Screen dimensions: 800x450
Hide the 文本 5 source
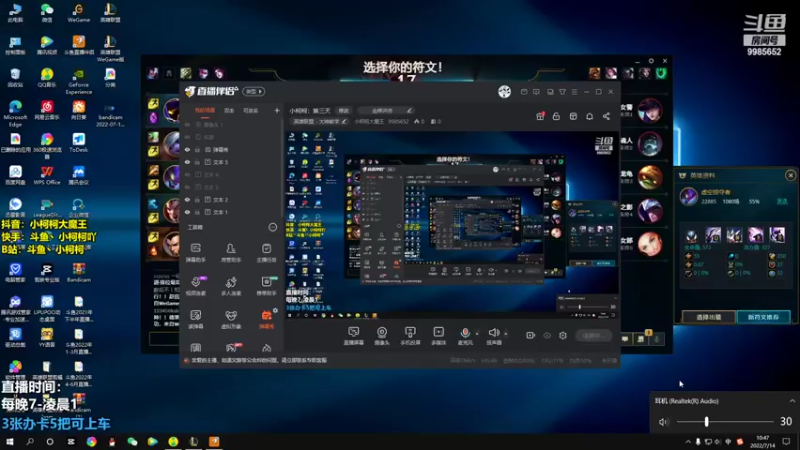pyautogui.click(x=187, y=162)
